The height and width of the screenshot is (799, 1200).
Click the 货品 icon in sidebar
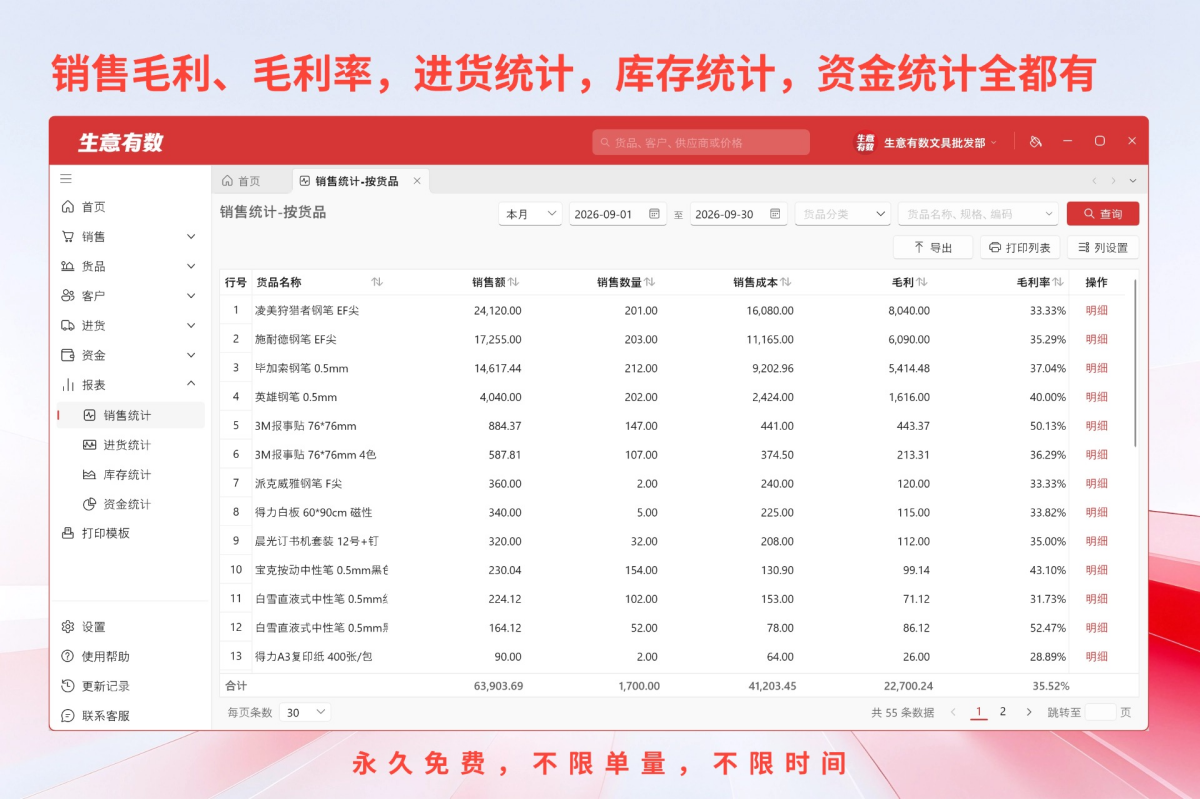68,266
